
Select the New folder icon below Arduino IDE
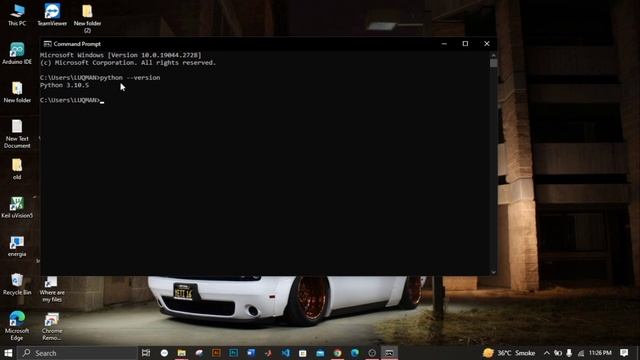coord(17,92)
